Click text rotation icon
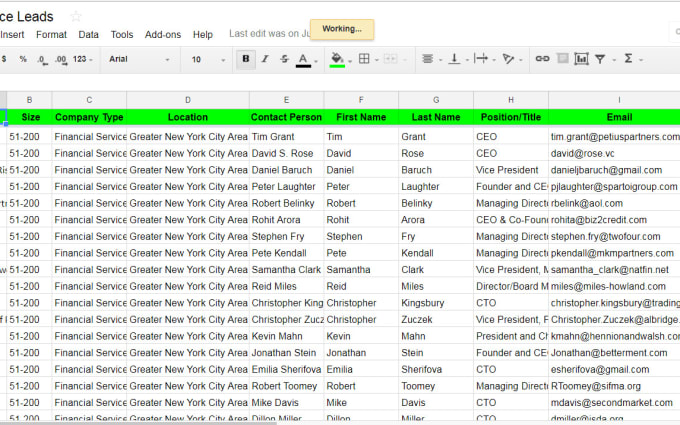The height and width of the screenshot is (425, 680). coord(508,59)
